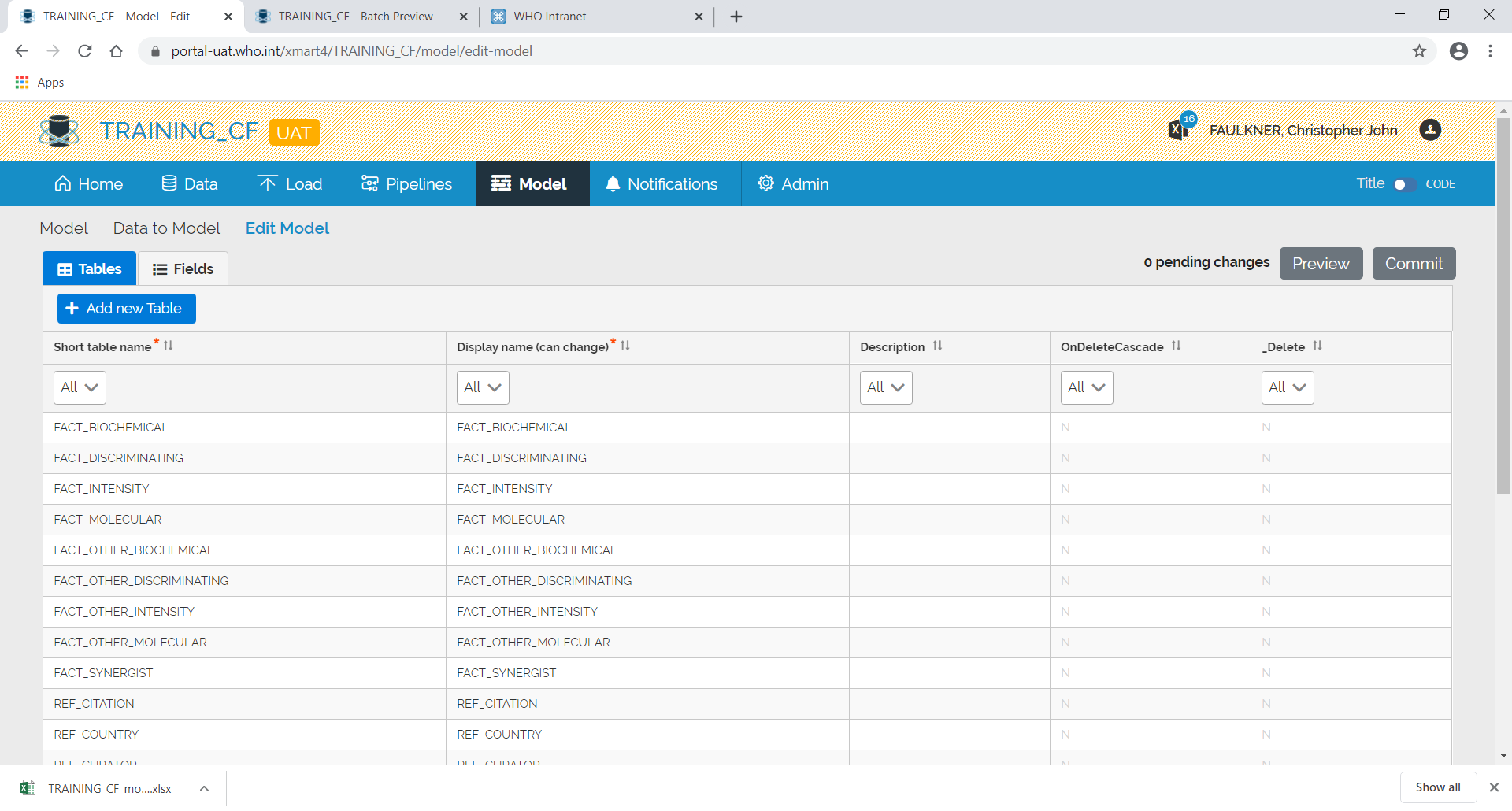Click the browser forward arrow
This screenshot has height=811, width=1512.
point(53,51)
